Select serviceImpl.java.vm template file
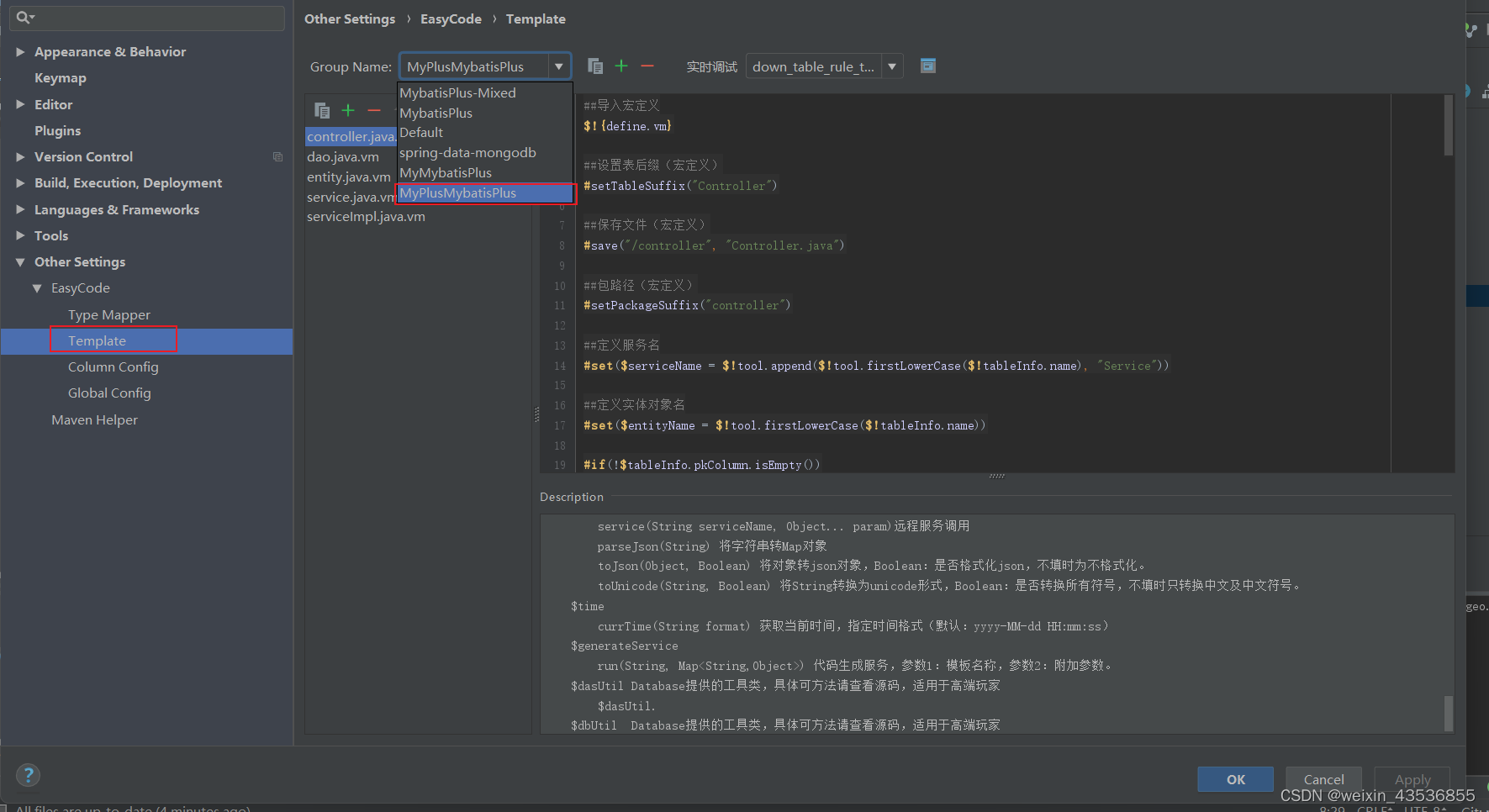Viewport: 1489px width, 812px height. (366, 216)
